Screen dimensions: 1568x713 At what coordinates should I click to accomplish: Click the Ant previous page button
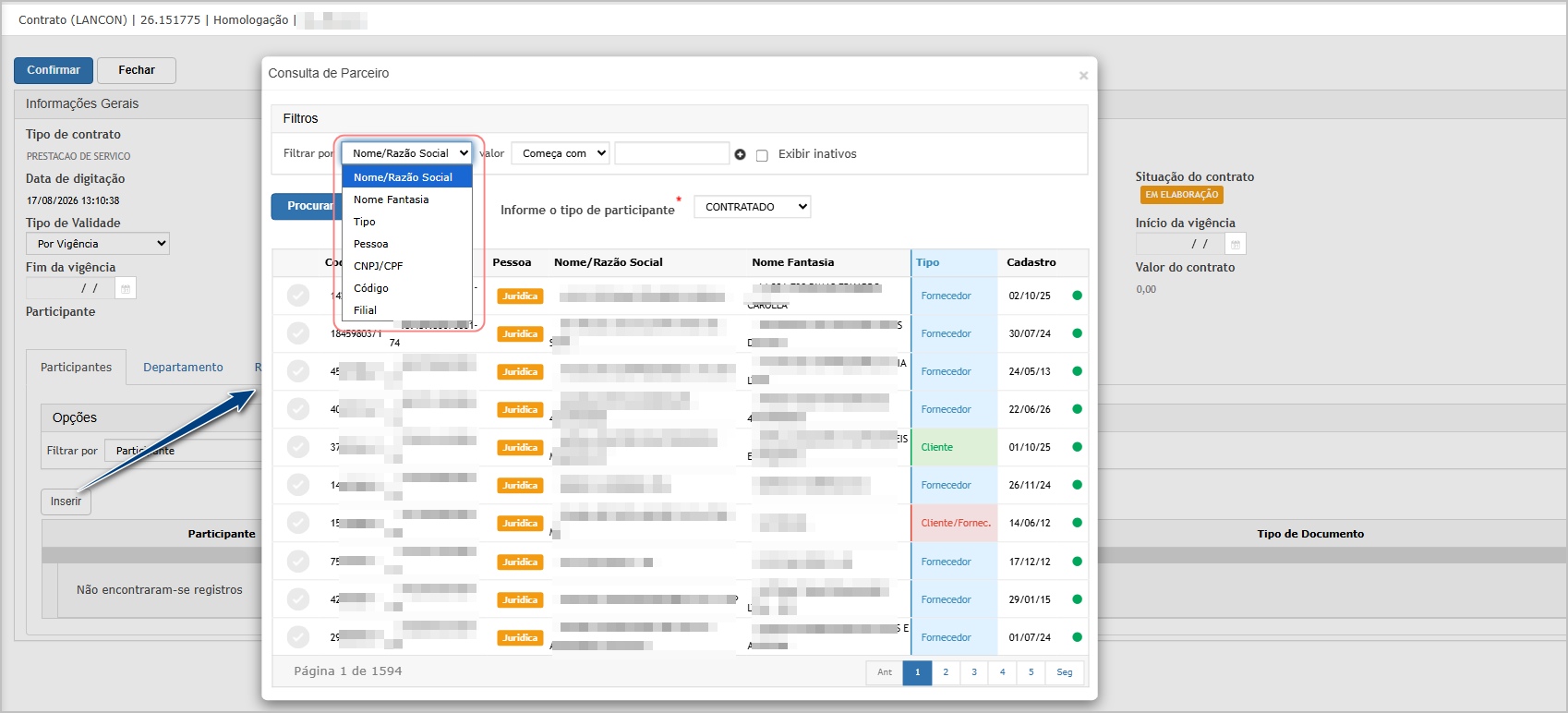pos(885,672)
